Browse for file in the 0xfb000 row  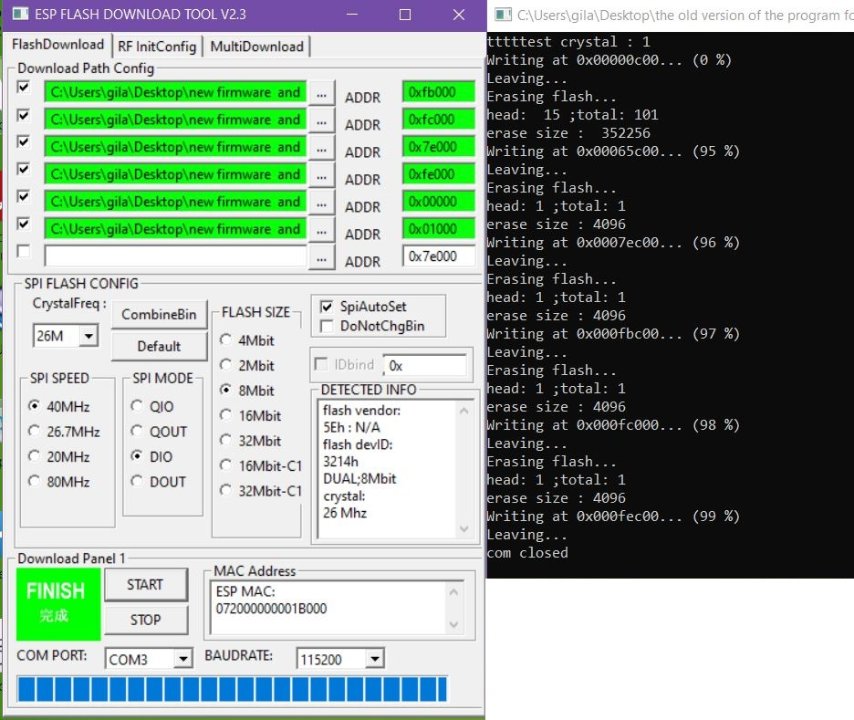(x=321, y=94)
